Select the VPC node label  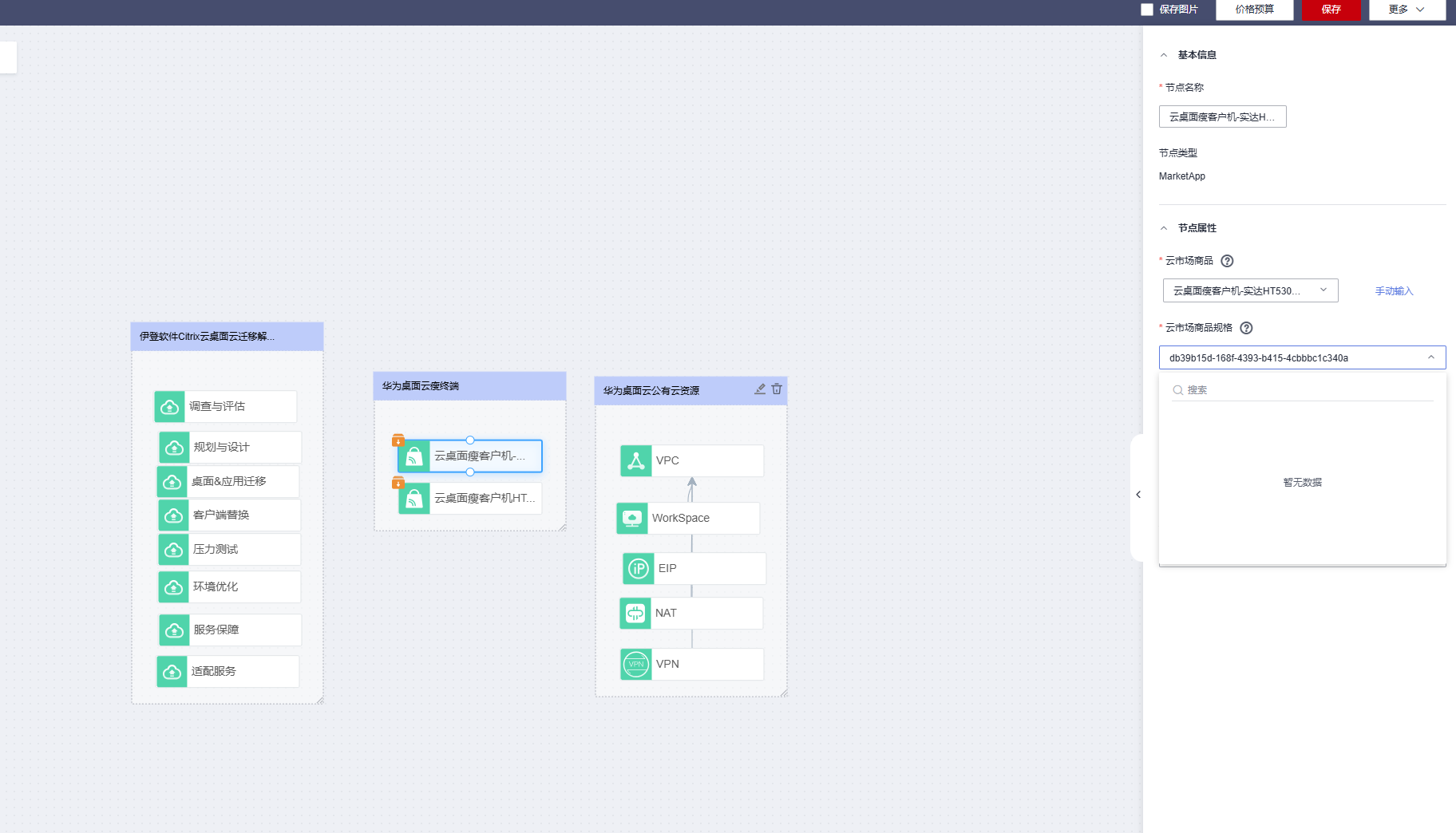667,461
